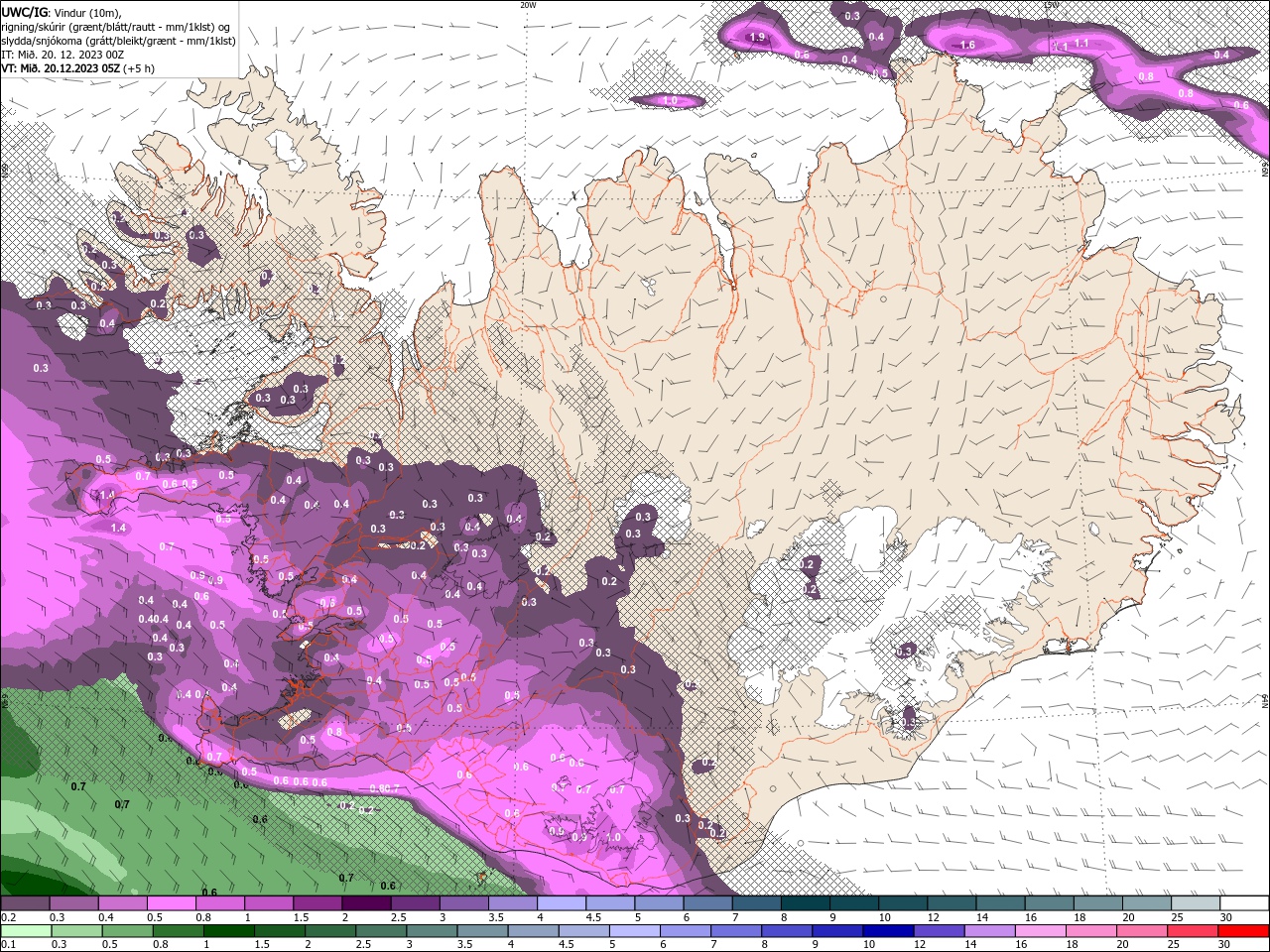
Task: Pick the pure blue 10 mm rain swatch
Action: pos(886,931)
